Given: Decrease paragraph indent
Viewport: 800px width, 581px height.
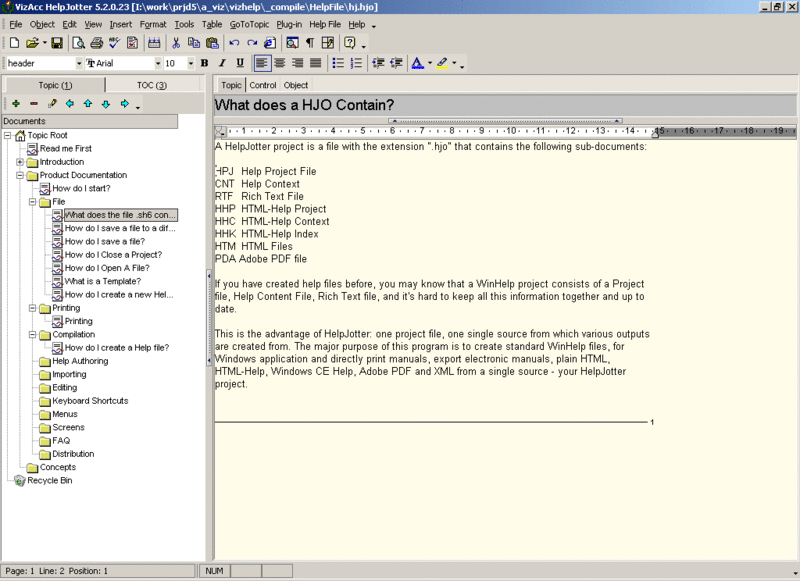Looking at the screenshot, I should 378,63.
